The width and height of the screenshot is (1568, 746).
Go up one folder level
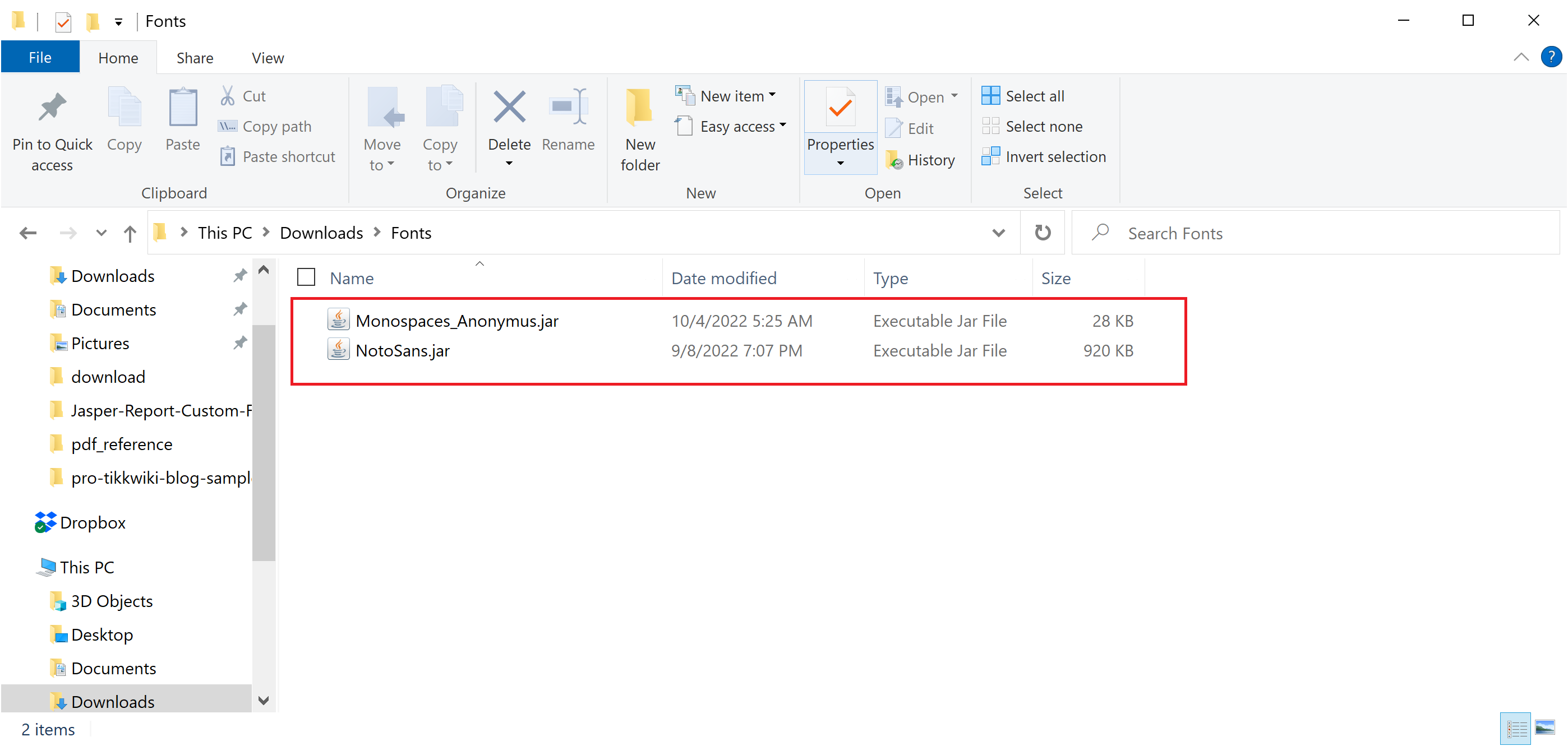point(130,233)
